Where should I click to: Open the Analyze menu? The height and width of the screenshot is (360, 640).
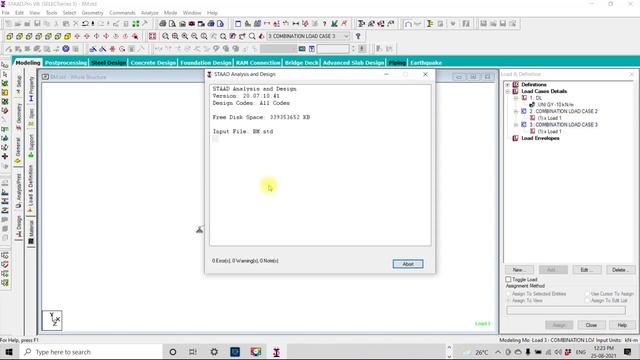click(149, 13)
